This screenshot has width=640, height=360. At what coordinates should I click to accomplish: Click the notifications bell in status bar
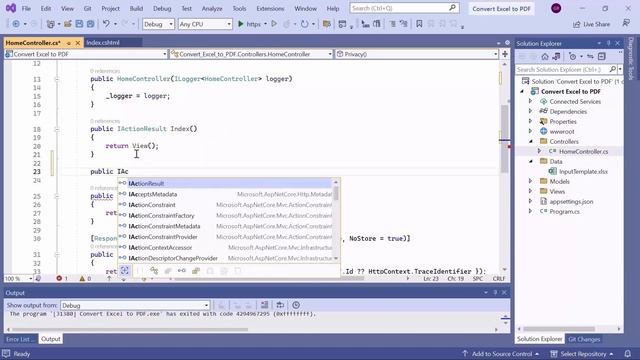point(628,353)
